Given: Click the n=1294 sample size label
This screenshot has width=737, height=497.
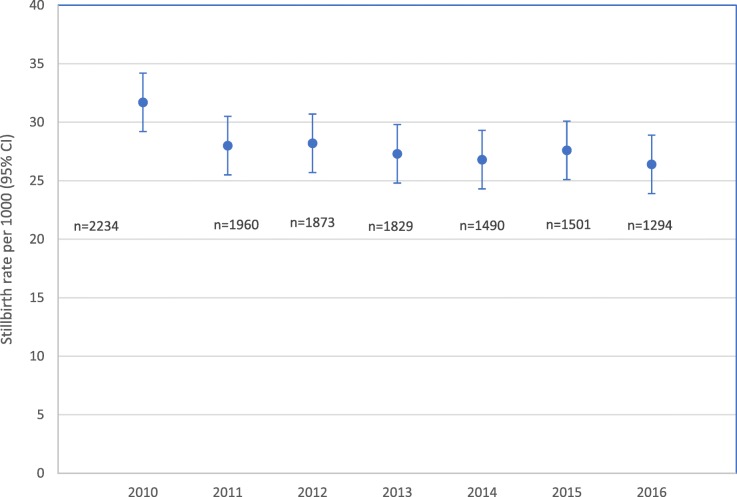Looking at the screenshot, I should click(x=649, y=226).
